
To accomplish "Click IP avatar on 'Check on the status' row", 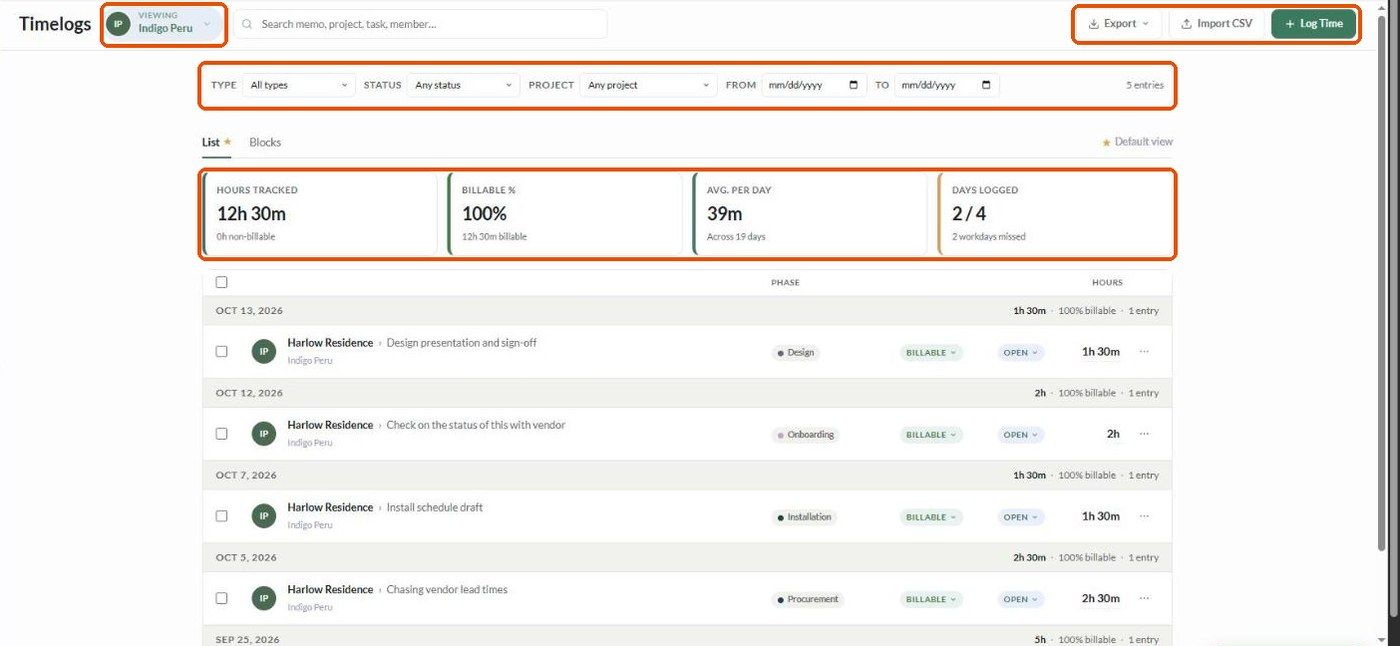I will [x=264, y=434].
